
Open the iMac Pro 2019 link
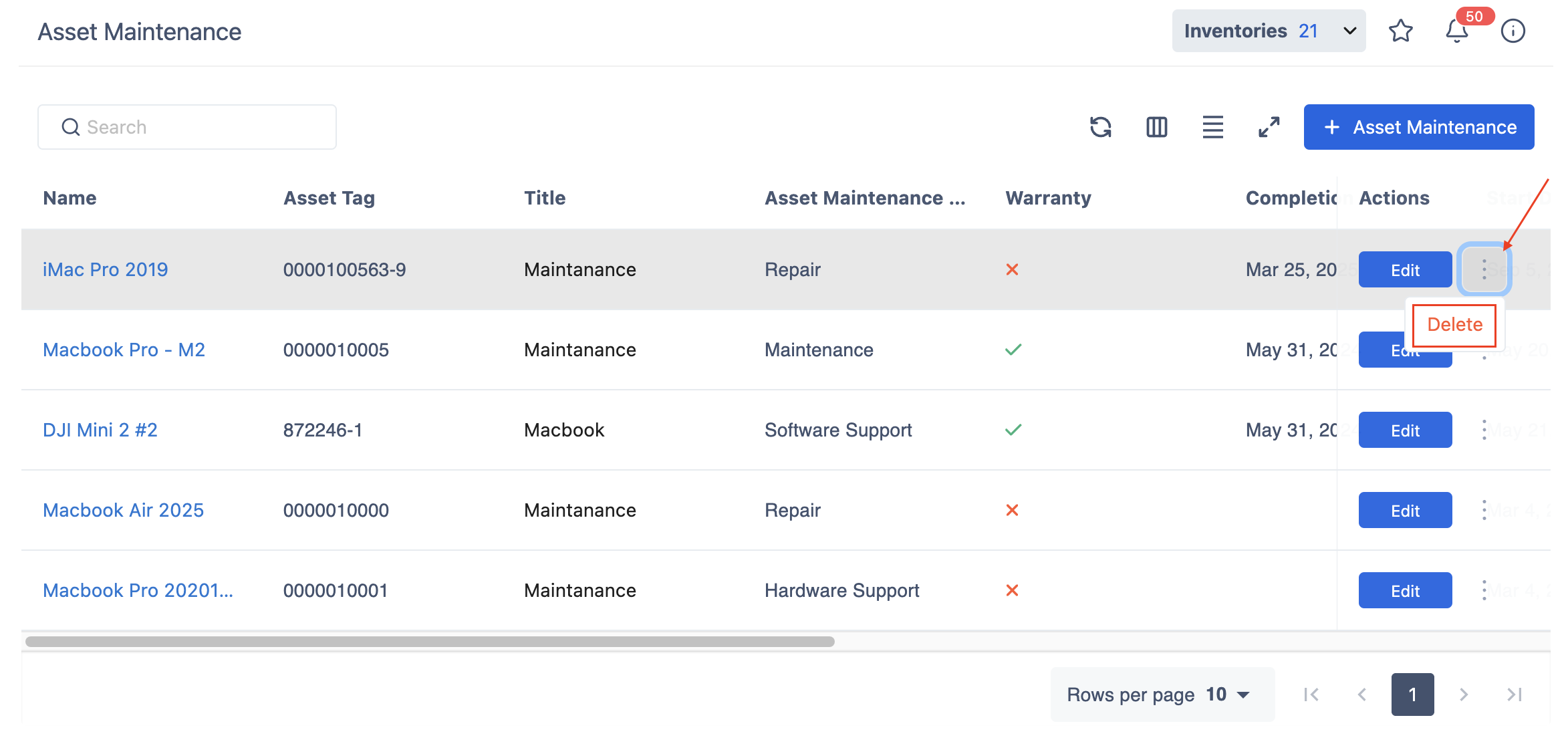coord(105,269)
